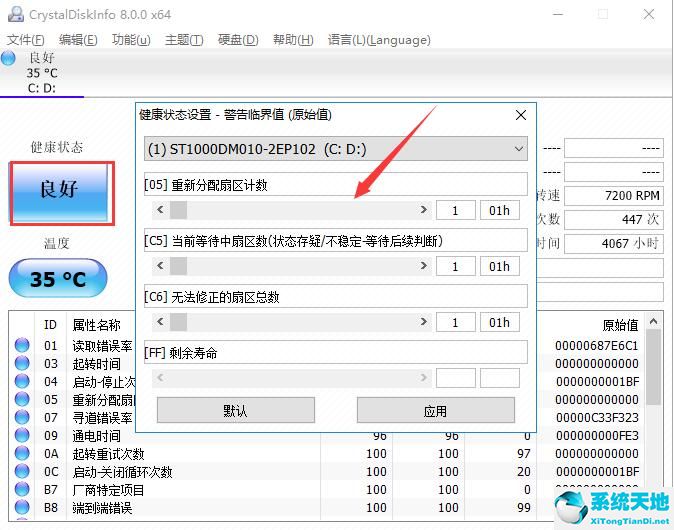The height and width of the screenshot is (530, 674).
Task: Select the 厂商特定项目 attribute name
Action: point(108,490)
